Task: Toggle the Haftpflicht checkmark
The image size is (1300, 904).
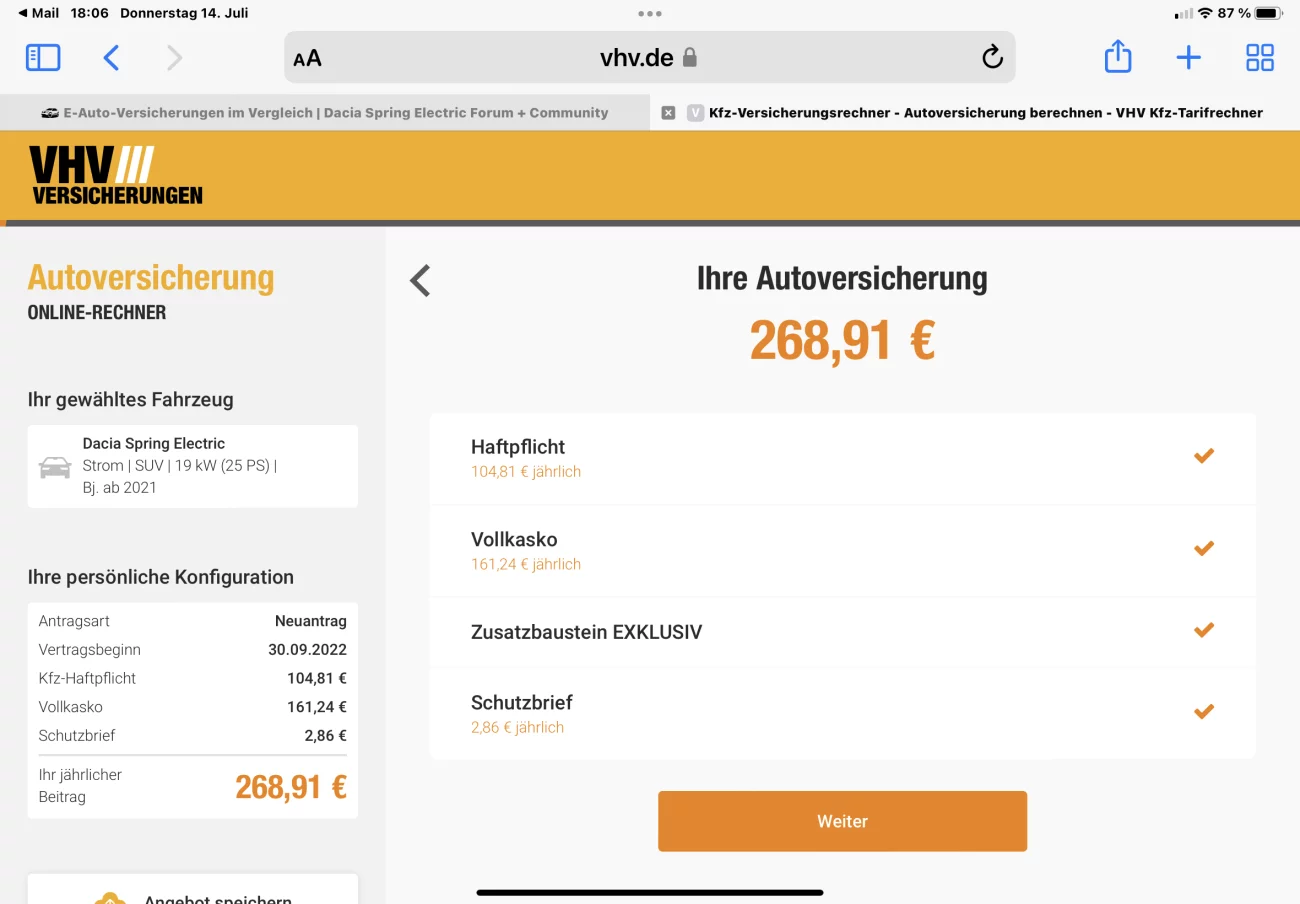Action: pos(1204,456)
